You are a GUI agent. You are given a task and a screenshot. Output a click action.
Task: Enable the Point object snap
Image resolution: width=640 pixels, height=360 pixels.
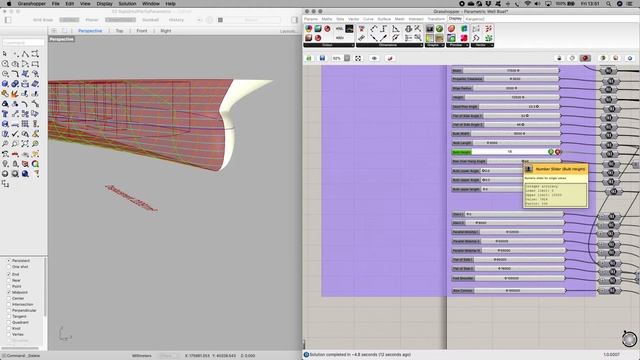[9, 287]
